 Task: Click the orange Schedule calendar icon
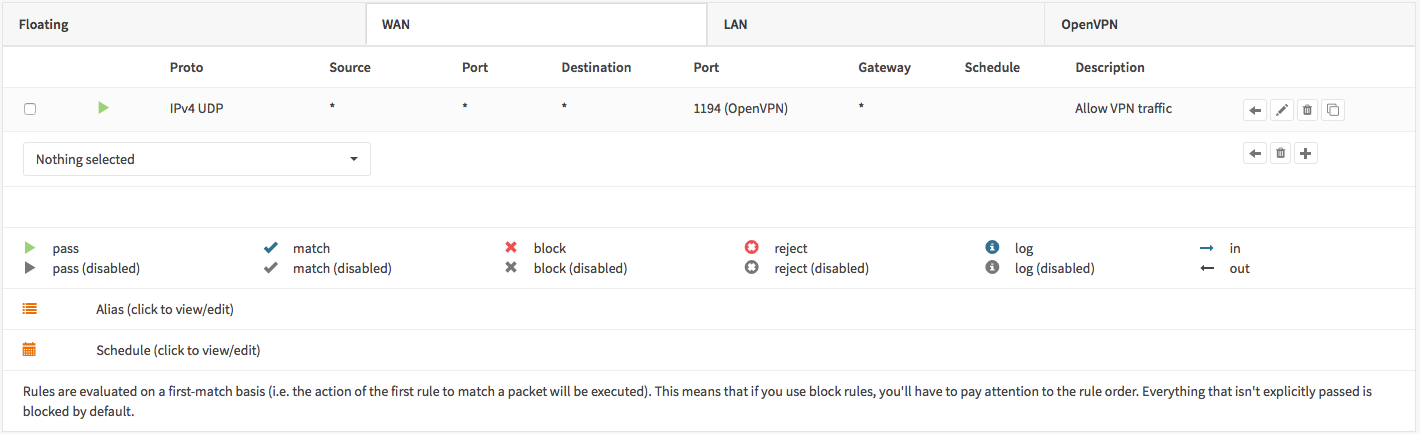30,350
